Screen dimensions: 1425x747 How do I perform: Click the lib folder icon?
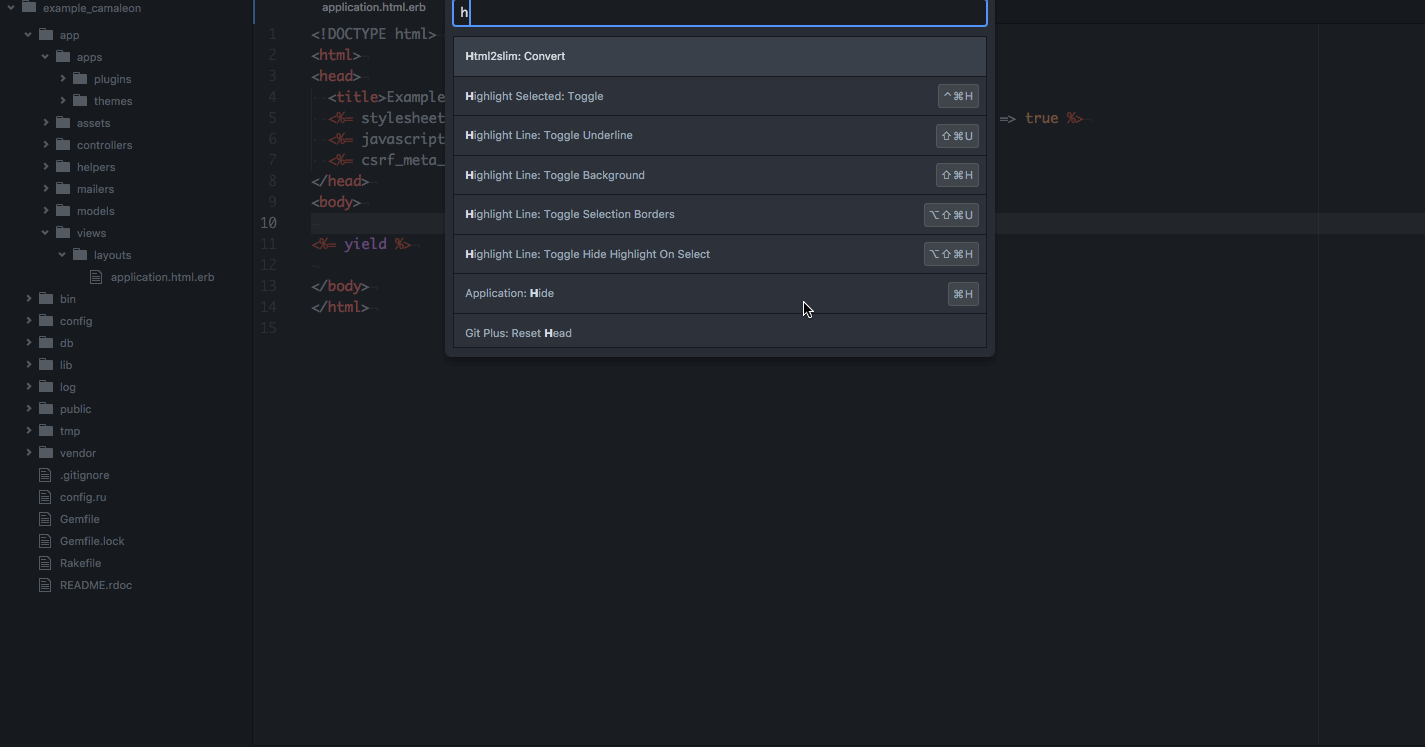tap(46, 365)
